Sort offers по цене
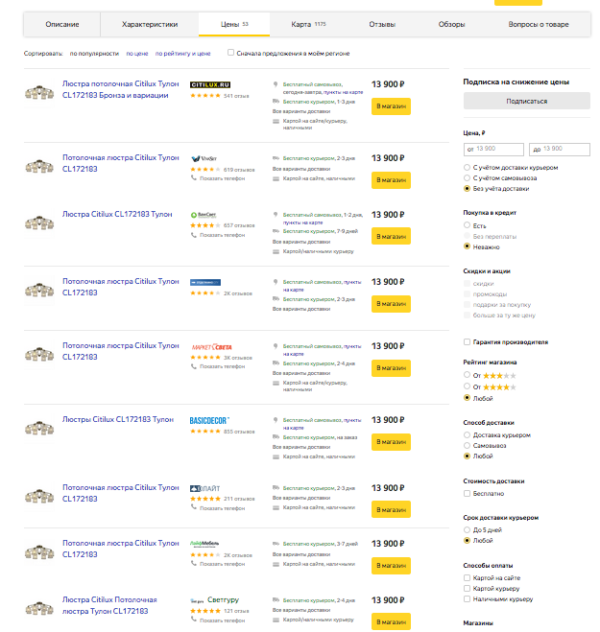This screenshot has height=632, width=600. (137, 54)
